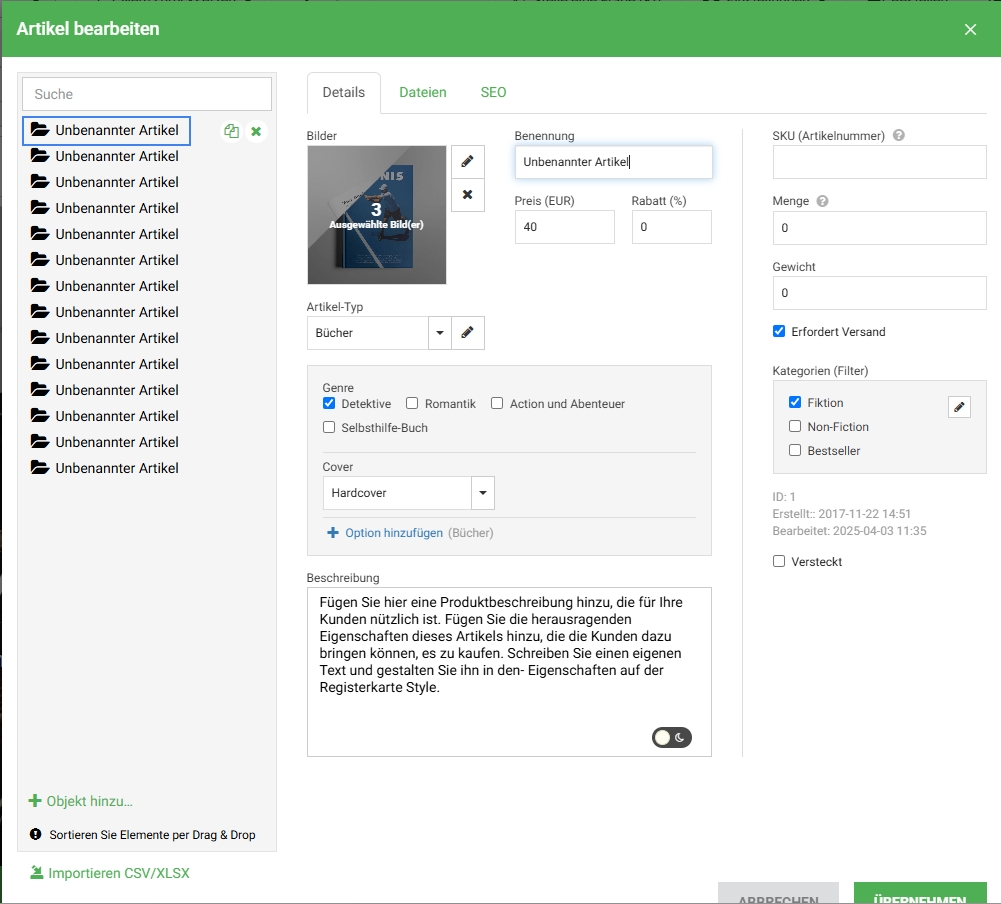Delete first article using green X icon
Viewport: 1001px width, 904px height.
point(256,131)
